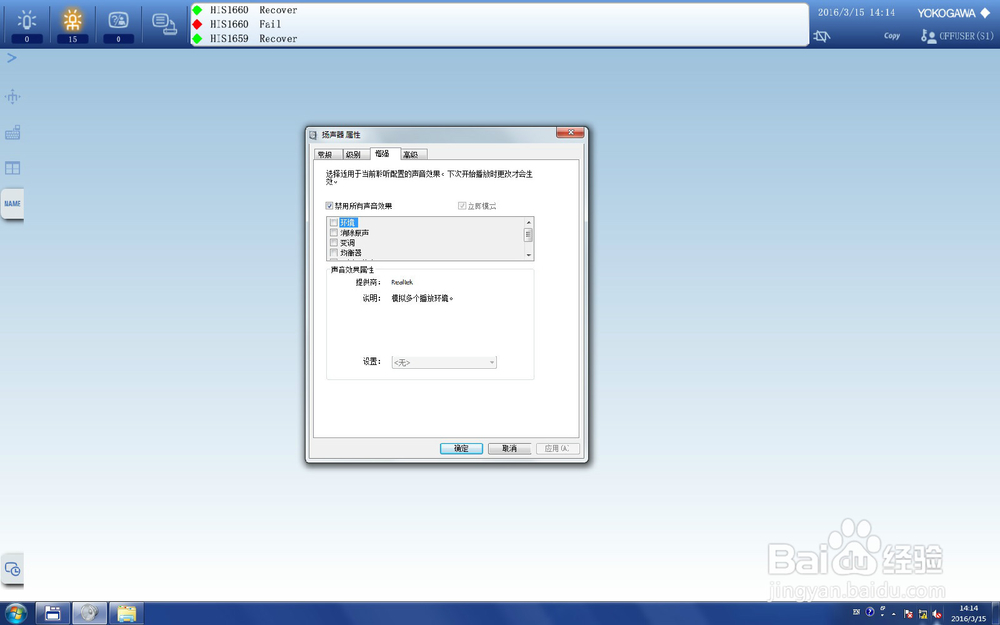Click the muted volume tray icon

point(937,614)
